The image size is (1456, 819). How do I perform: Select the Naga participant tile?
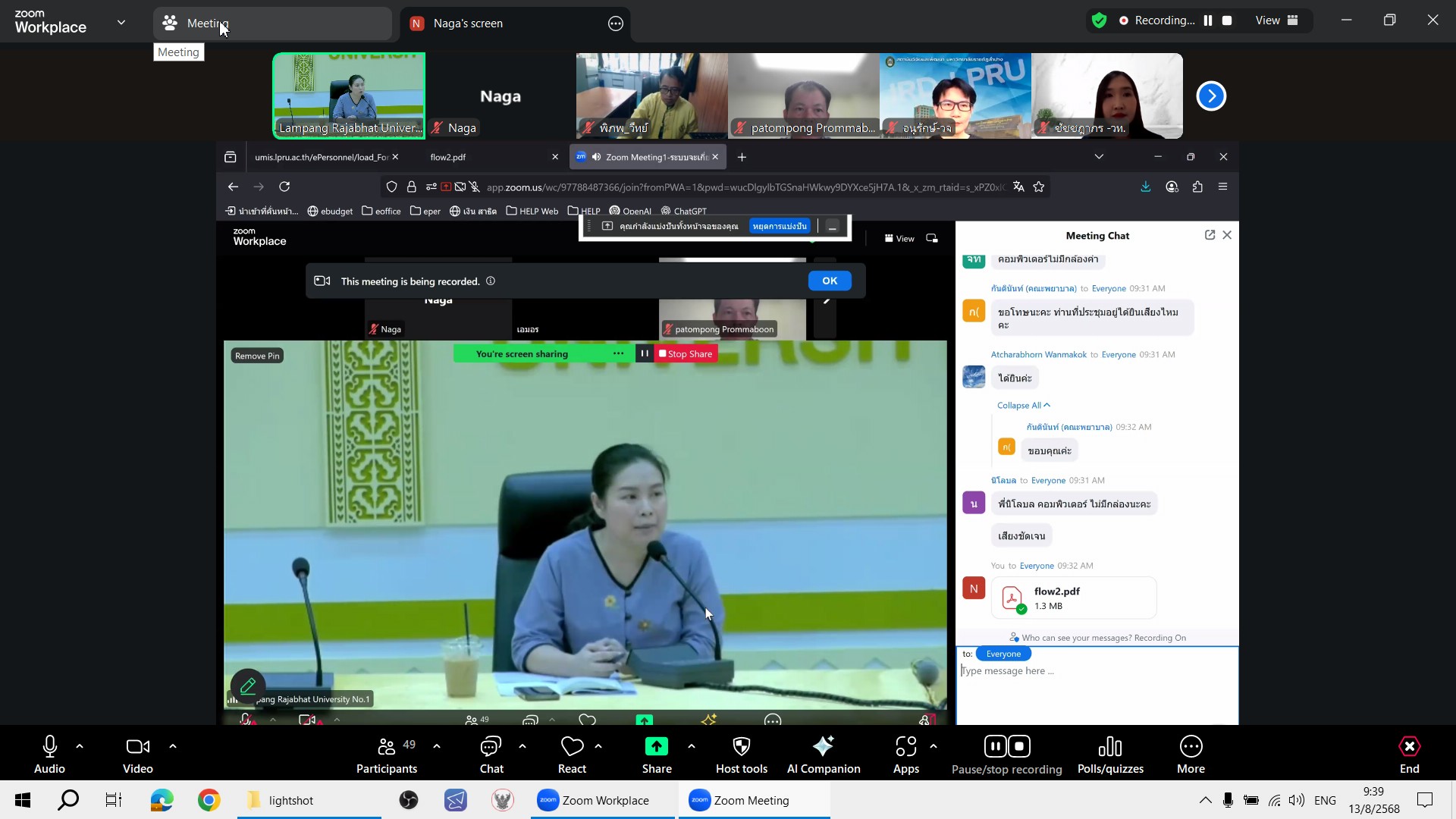pos(500,96)
